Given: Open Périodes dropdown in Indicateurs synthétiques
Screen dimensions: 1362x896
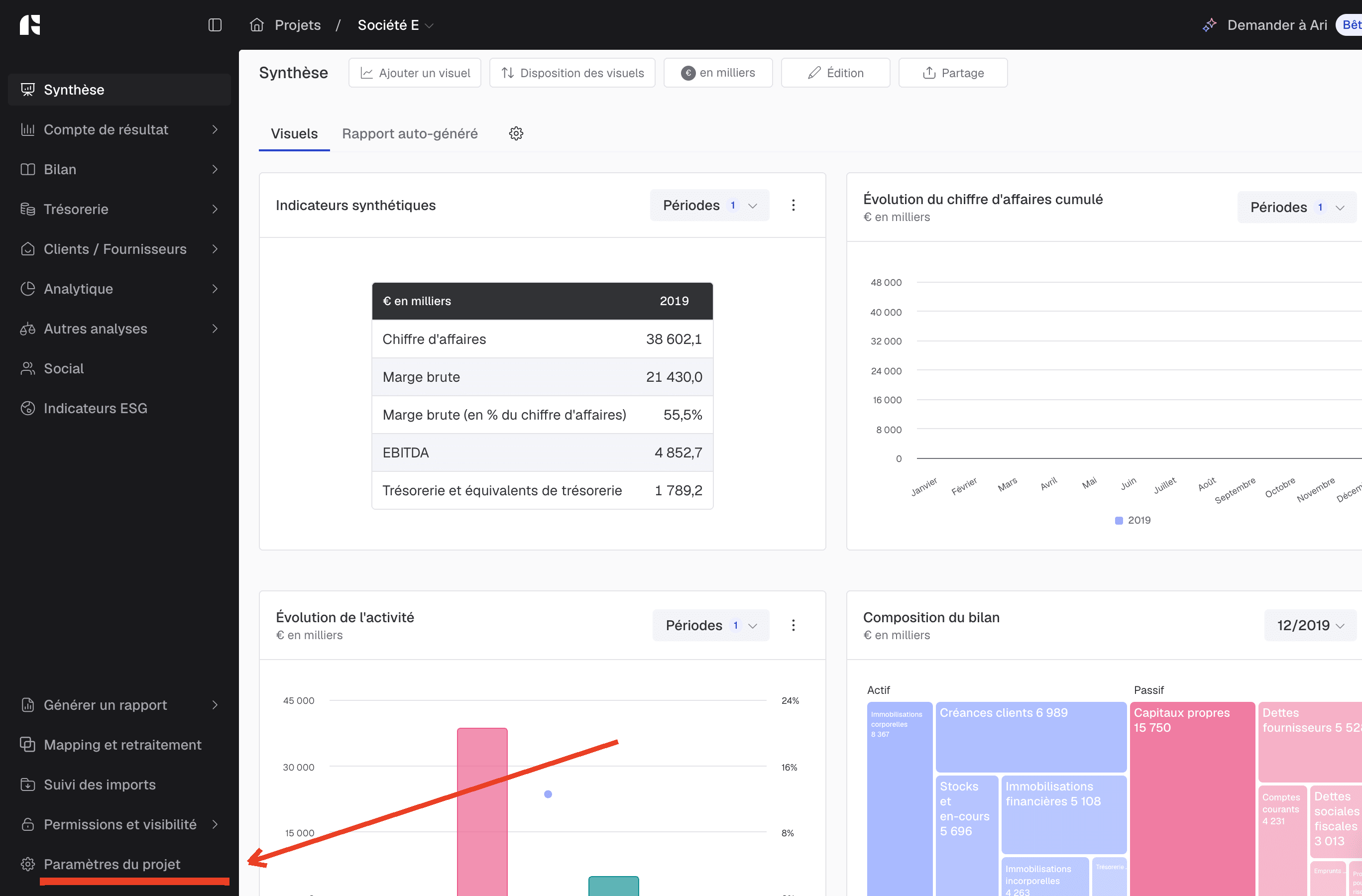Looking at the screenshot, I should (x=709, y=205).
